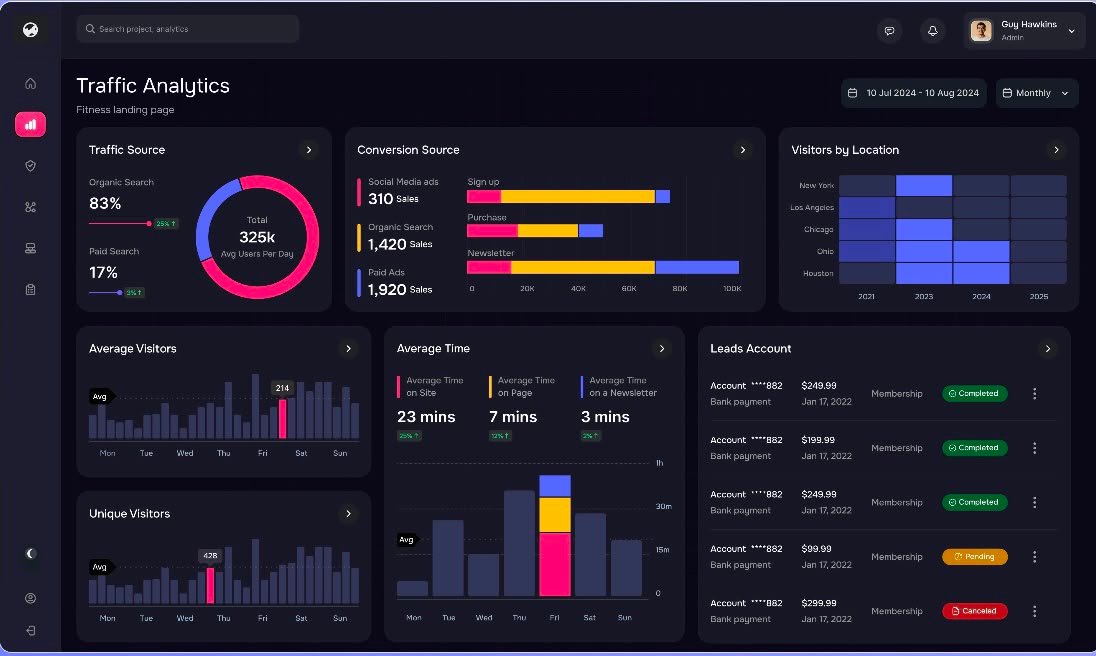
Task: Open the messages chat icon
Action: (x=889, y=31)
